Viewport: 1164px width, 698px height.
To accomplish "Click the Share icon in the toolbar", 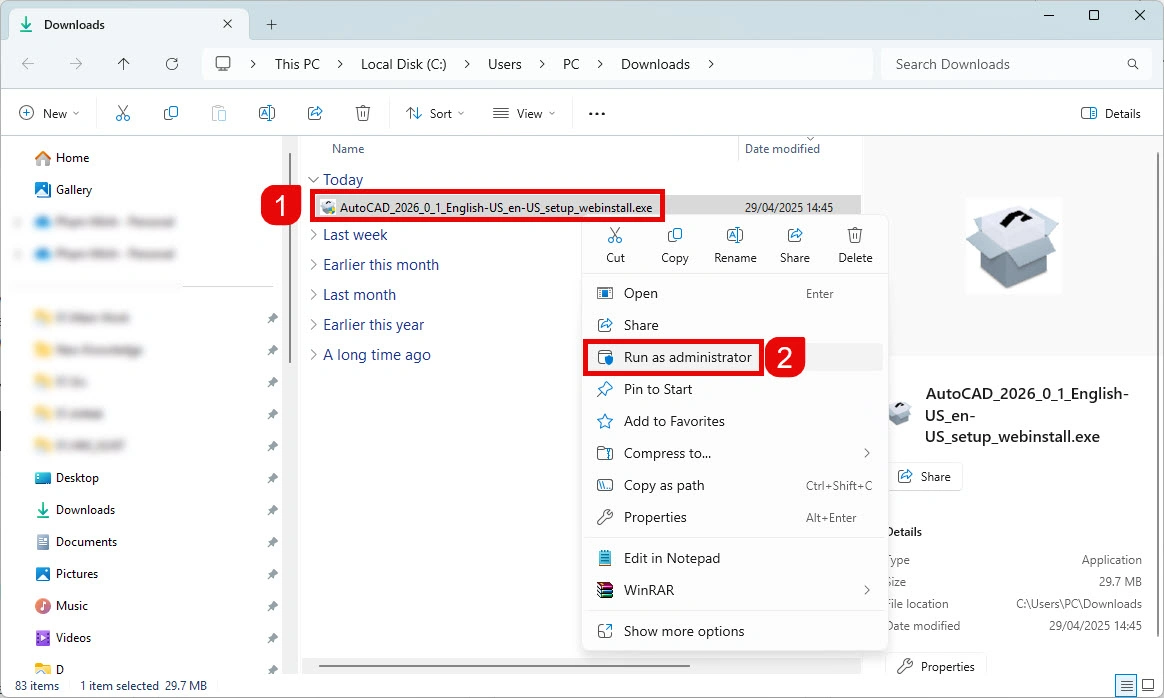I will pyautogui.click(x=315, y=114).
